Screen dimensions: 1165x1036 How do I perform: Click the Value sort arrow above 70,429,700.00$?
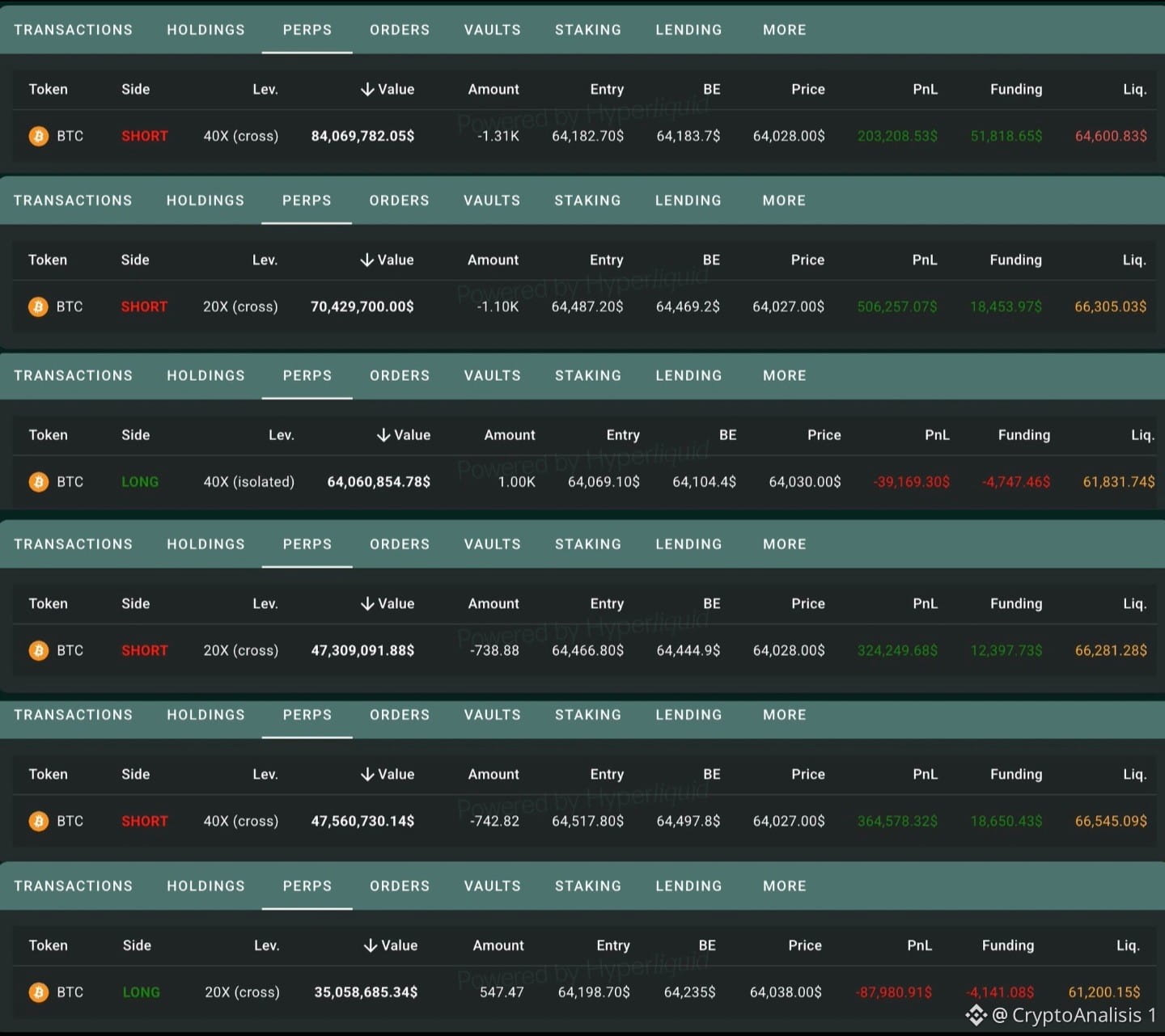click(366, 260)
